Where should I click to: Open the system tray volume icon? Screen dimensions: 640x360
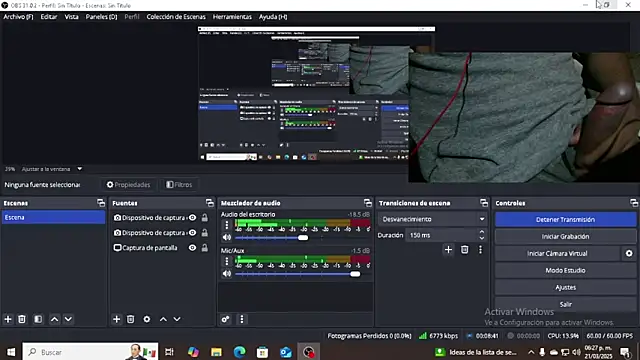576,352
